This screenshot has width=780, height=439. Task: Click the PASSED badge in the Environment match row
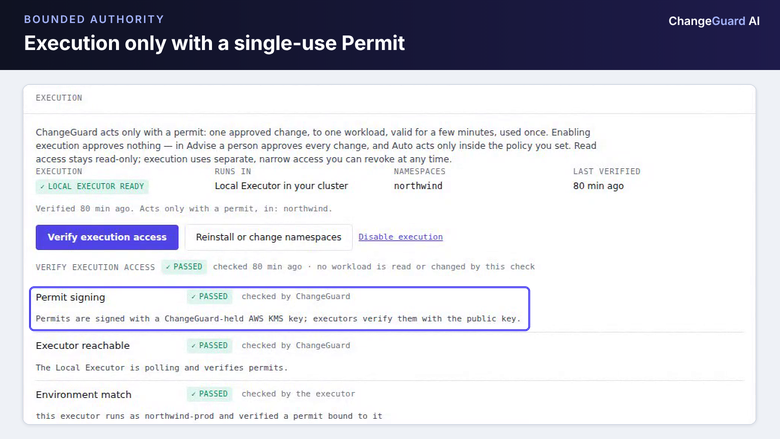click(x=209, y=394)
